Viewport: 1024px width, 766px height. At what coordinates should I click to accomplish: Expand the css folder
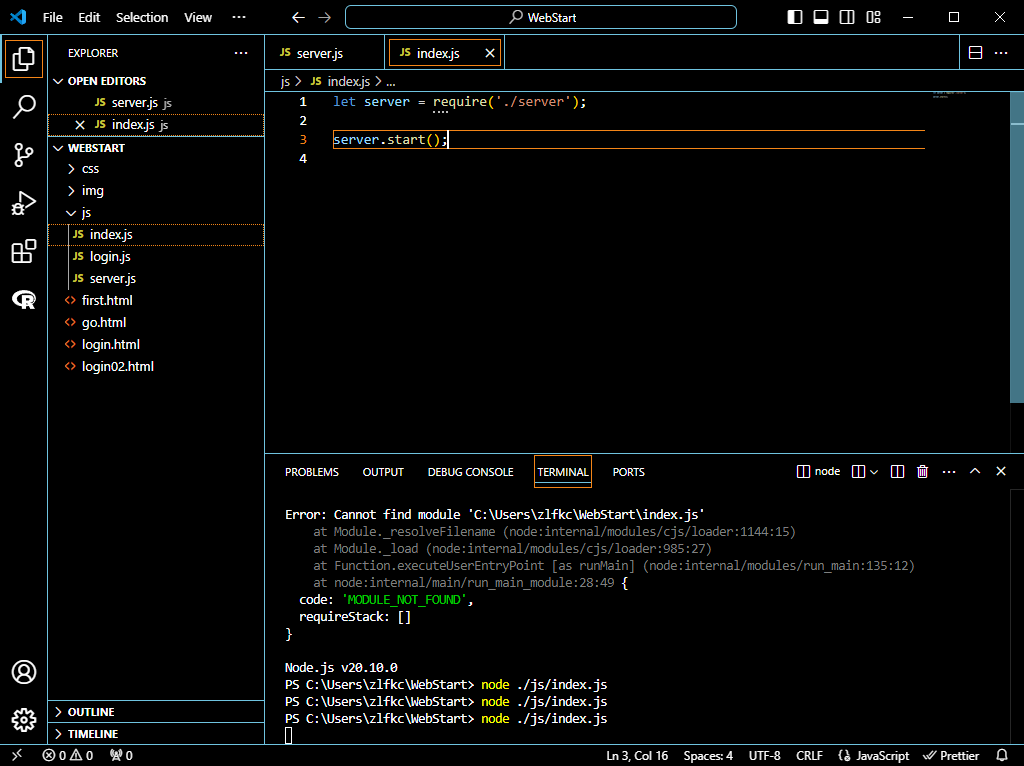pos(156,168)
